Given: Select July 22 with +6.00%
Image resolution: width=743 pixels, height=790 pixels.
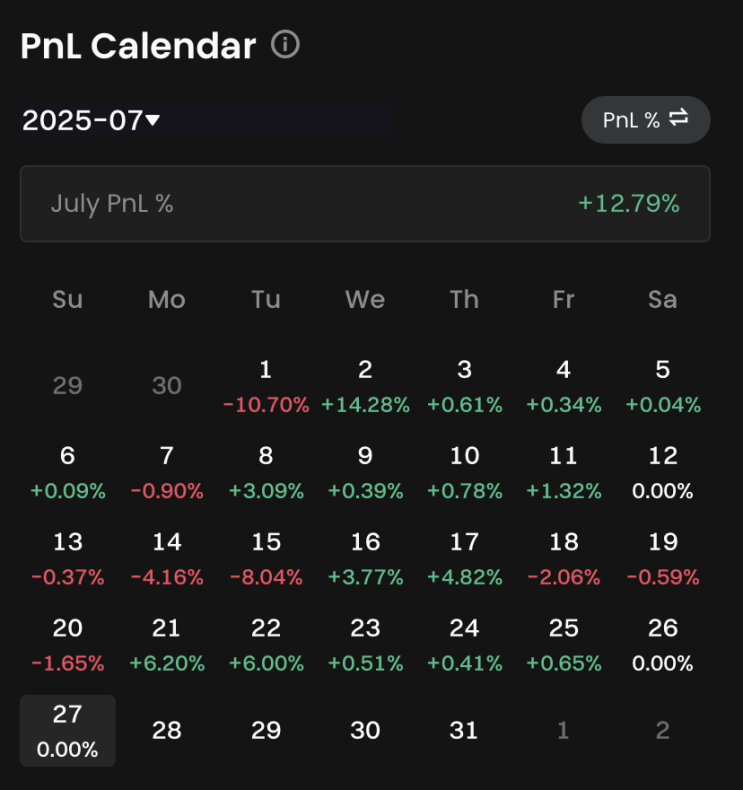Looking at the screenshot, I should [x=265, y=644].
